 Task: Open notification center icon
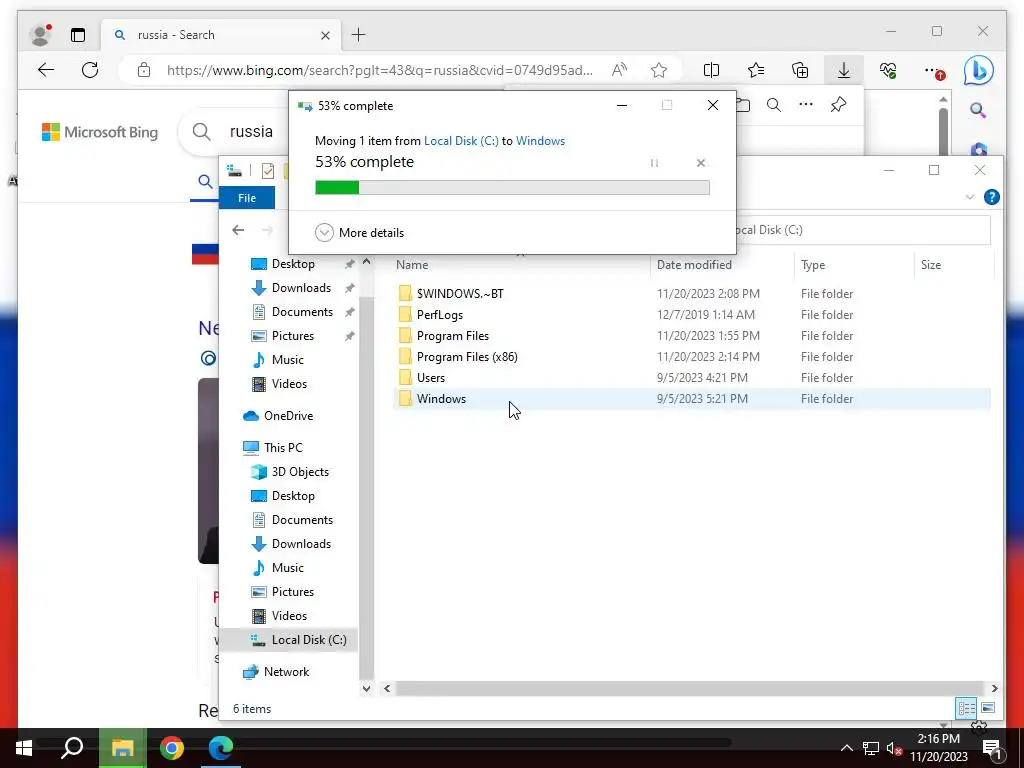(x=993, y=748)
